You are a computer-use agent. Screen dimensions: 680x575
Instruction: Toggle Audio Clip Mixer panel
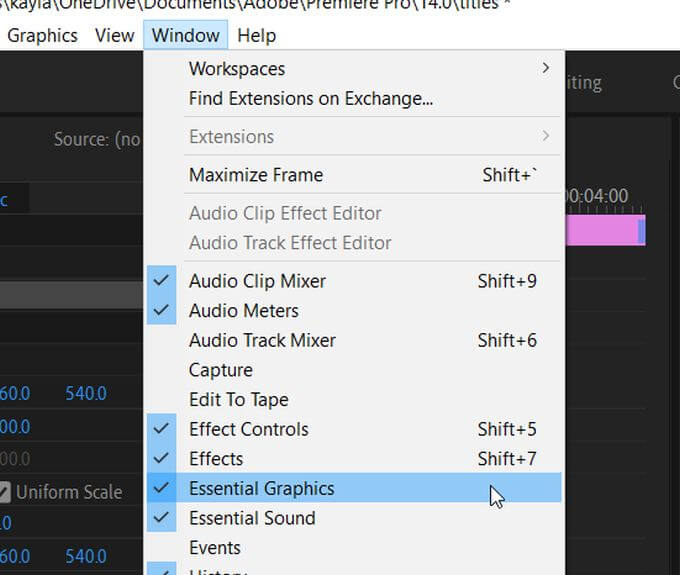pos(257,281)
